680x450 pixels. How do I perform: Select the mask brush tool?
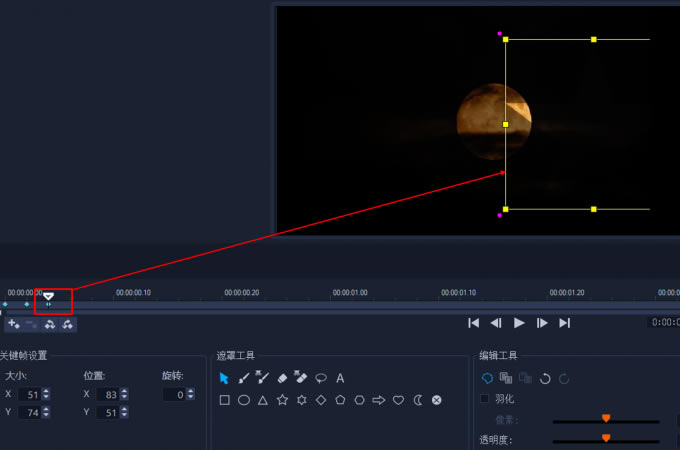[243, 378]
